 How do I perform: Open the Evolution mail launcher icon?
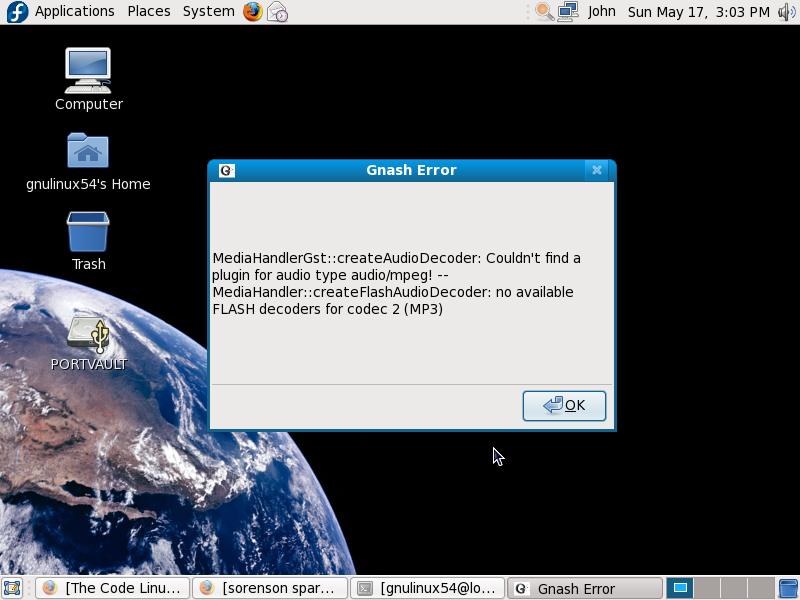point(278,11)
